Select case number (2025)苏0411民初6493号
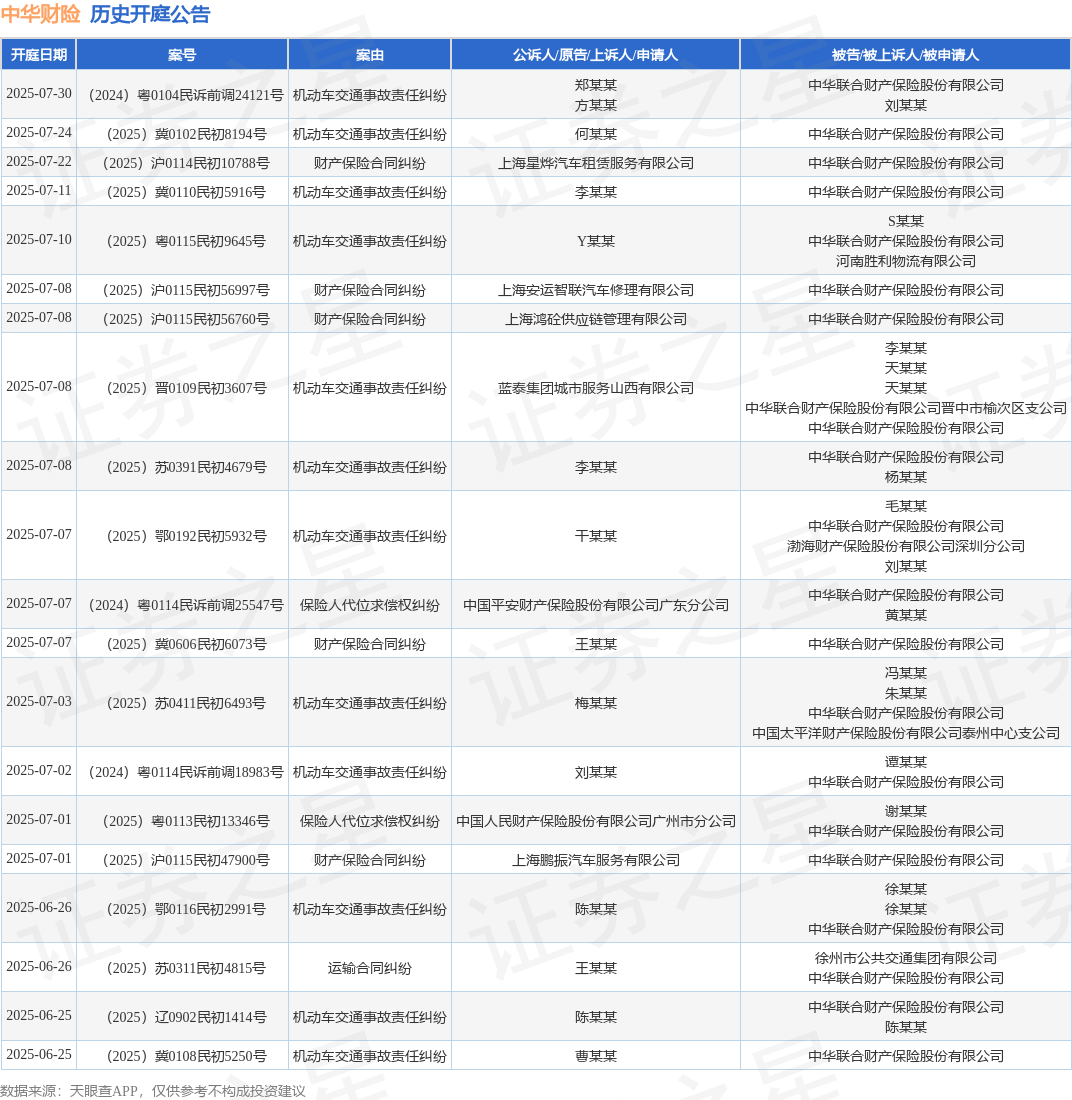Screen dimensions: 1072x1100 click(182, 703)
